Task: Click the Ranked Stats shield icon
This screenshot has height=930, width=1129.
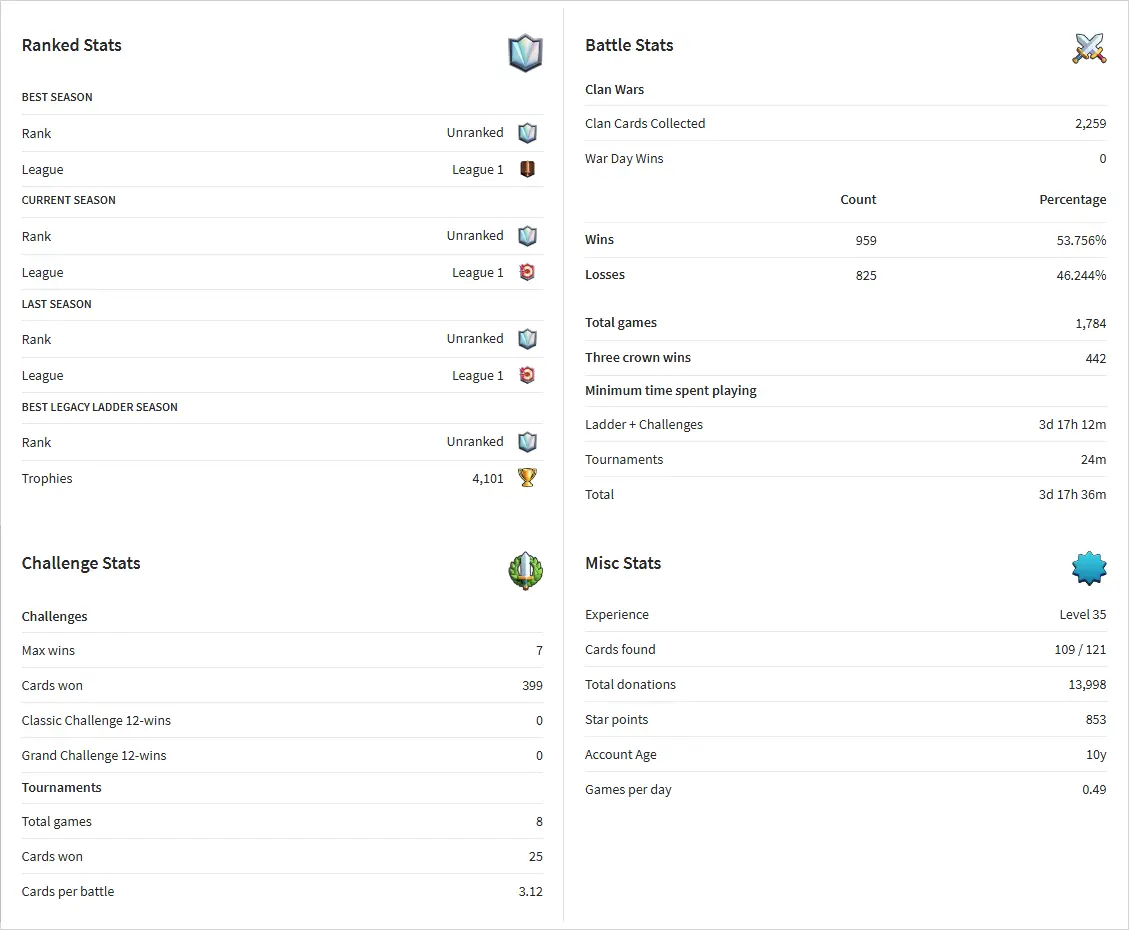Action: (525, 53)
